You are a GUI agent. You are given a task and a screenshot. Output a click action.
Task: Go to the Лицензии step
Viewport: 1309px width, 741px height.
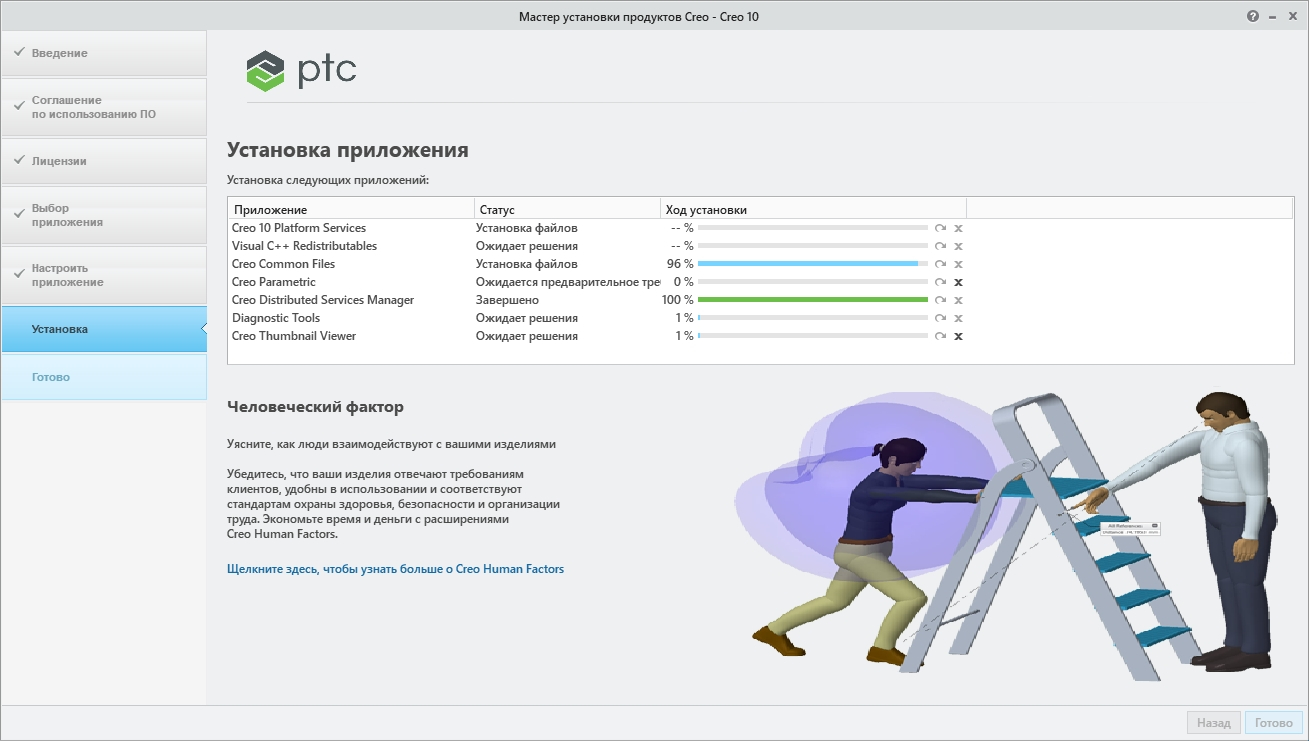(103, 161)
